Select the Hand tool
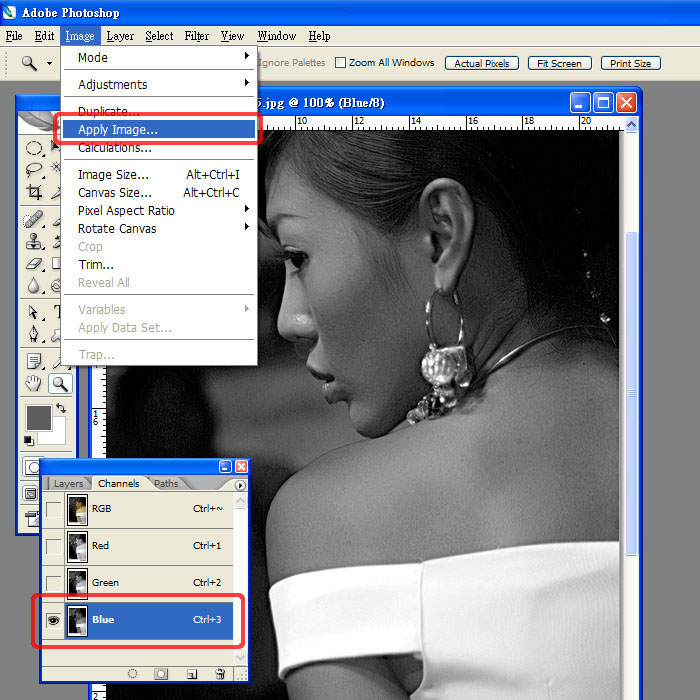 [34, 383]
